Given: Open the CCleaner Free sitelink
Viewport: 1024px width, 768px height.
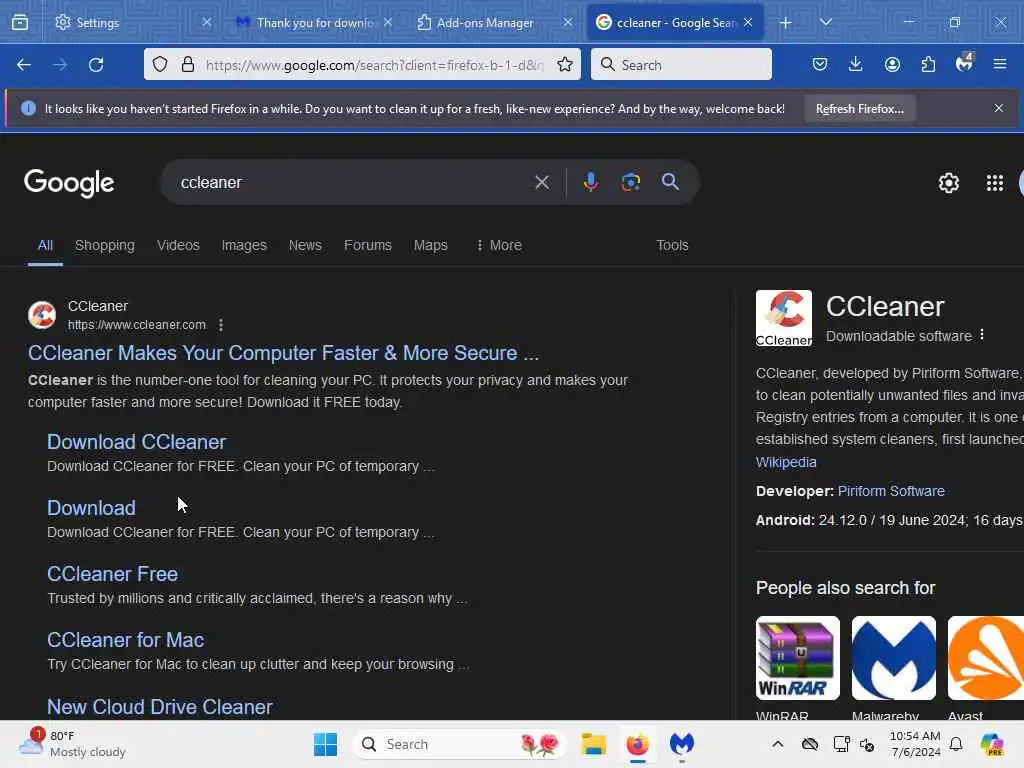Looking at the screenshot, I should [112, 574].
